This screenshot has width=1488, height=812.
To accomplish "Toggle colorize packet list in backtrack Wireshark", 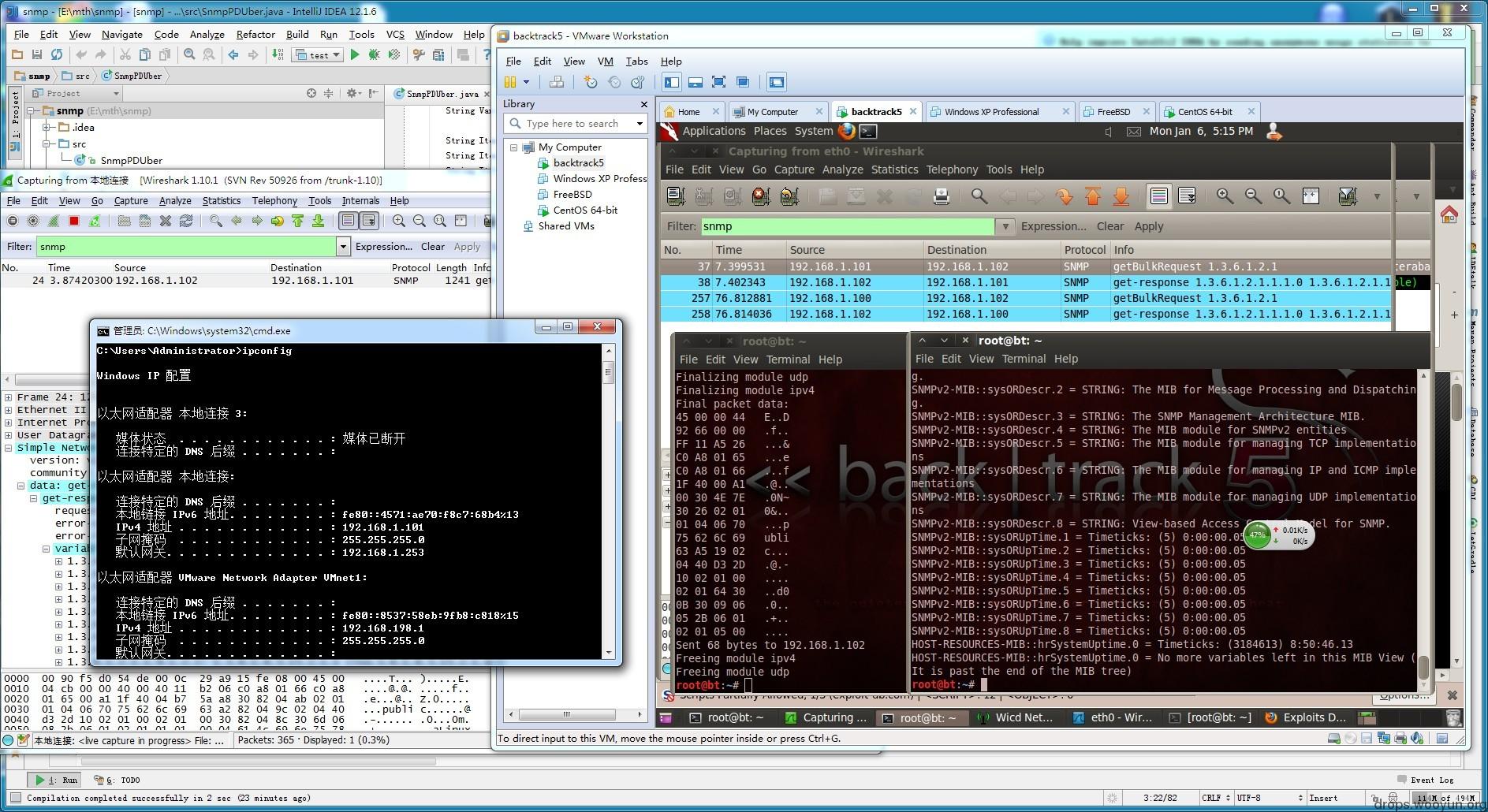I will click(x=1158, y=196).
